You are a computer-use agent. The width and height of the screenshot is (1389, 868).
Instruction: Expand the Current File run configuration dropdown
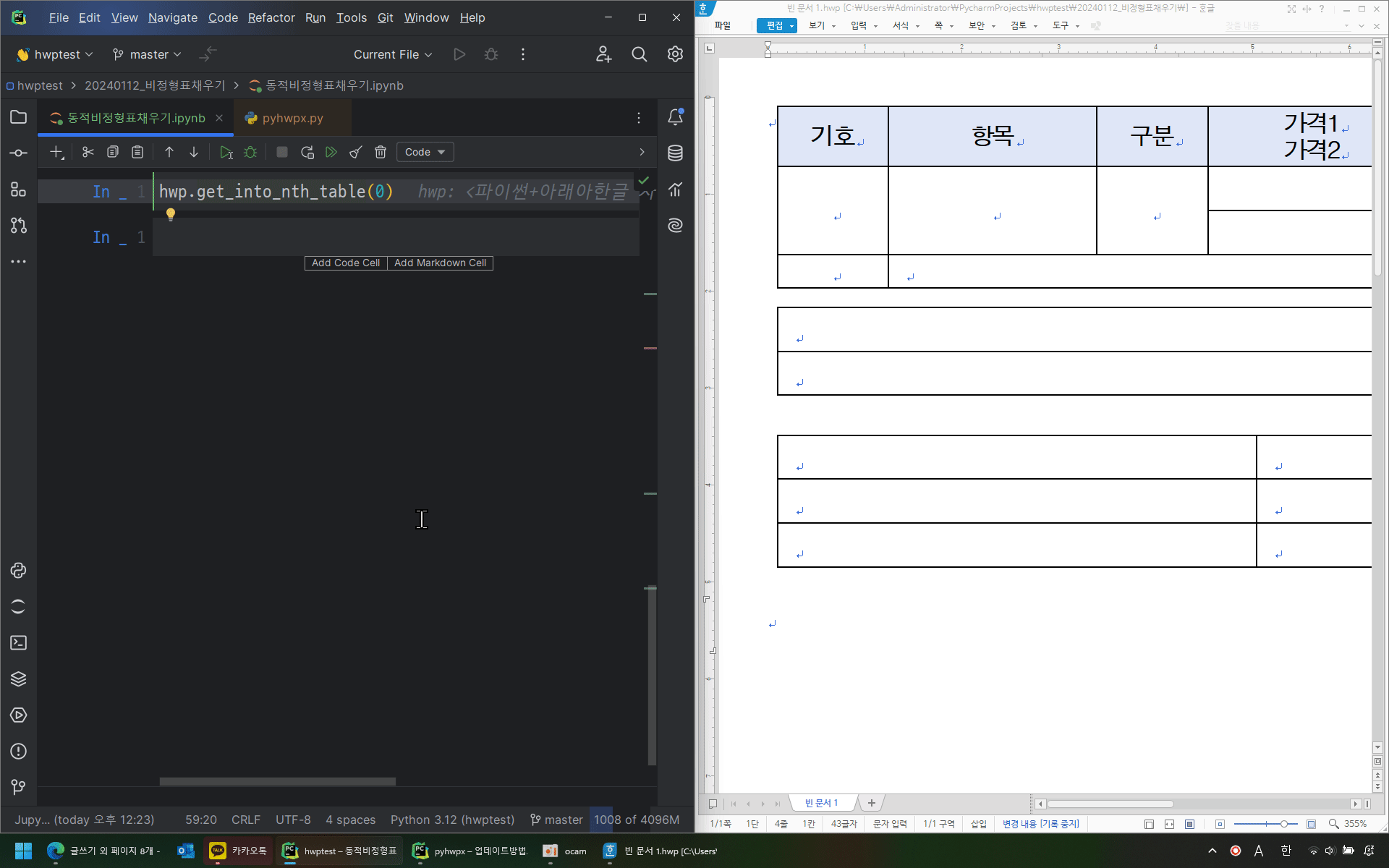393,54
